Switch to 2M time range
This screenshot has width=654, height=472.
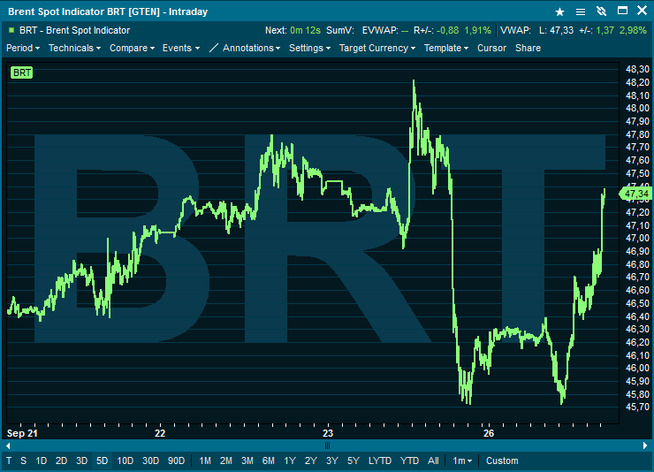226,461
